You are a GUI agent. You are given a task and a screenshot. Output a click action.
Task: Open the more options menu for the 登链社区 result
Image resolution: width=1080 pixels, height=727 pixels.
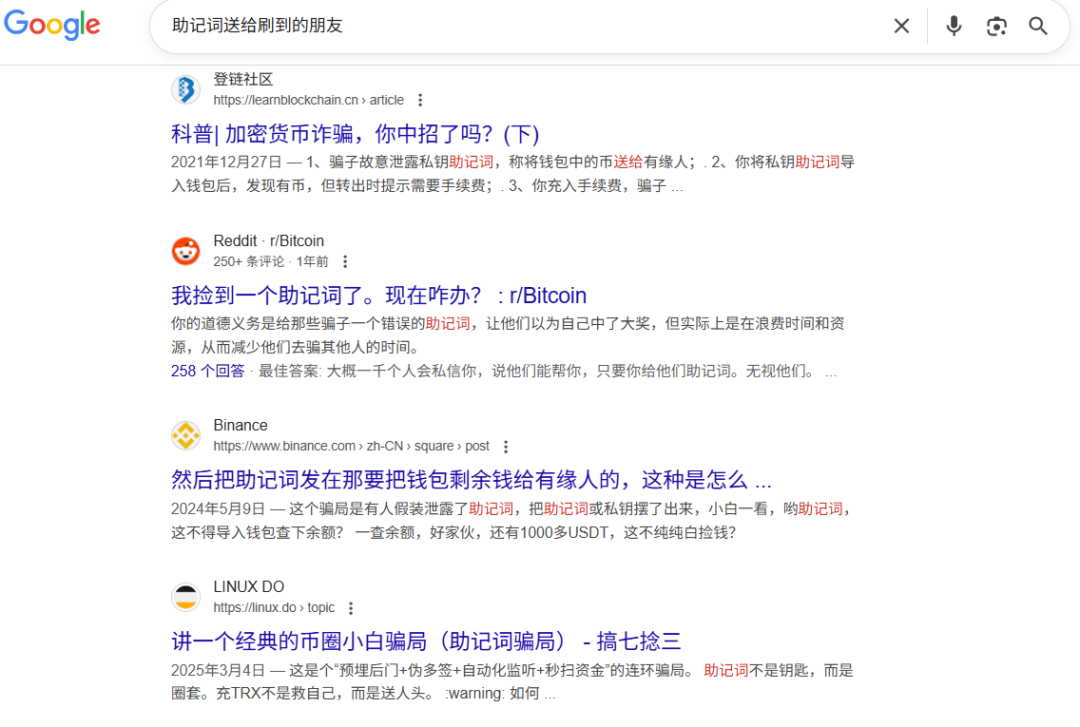click(420, 100)
